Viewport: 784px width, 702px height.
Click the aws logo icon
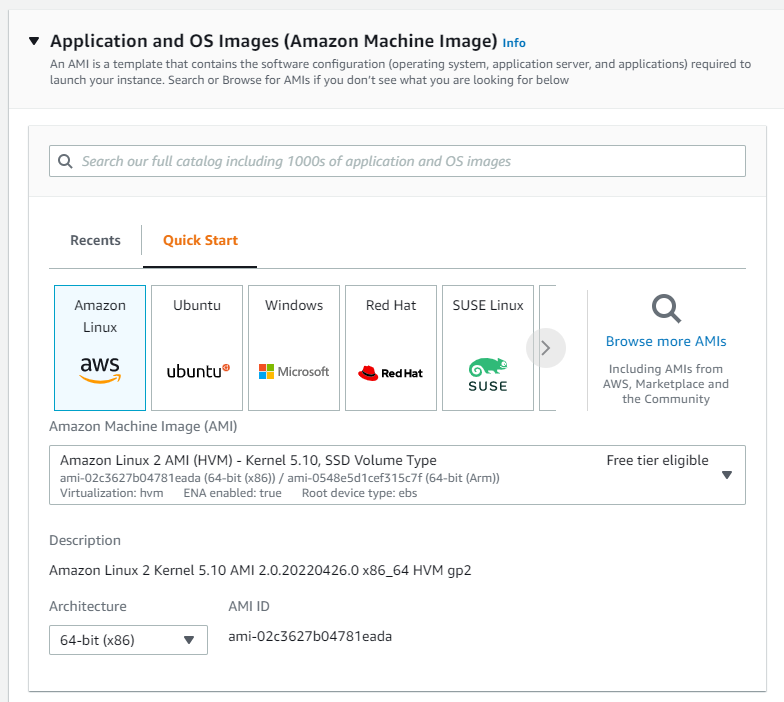[100, 370]
